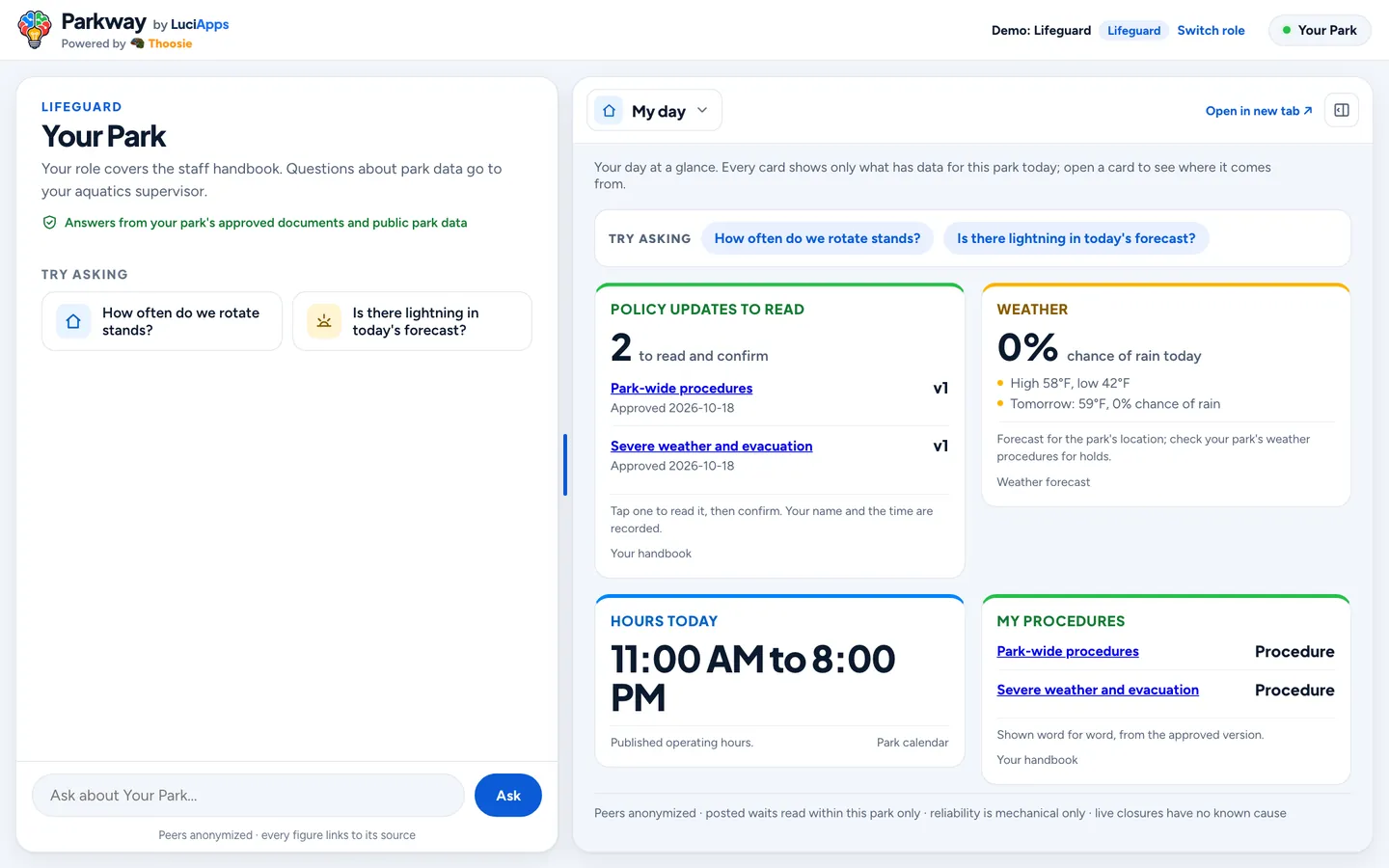Viewport: 1389px width, 868px height.
Task: Click the My Procedures card heading
Action: click(1060, 621)
